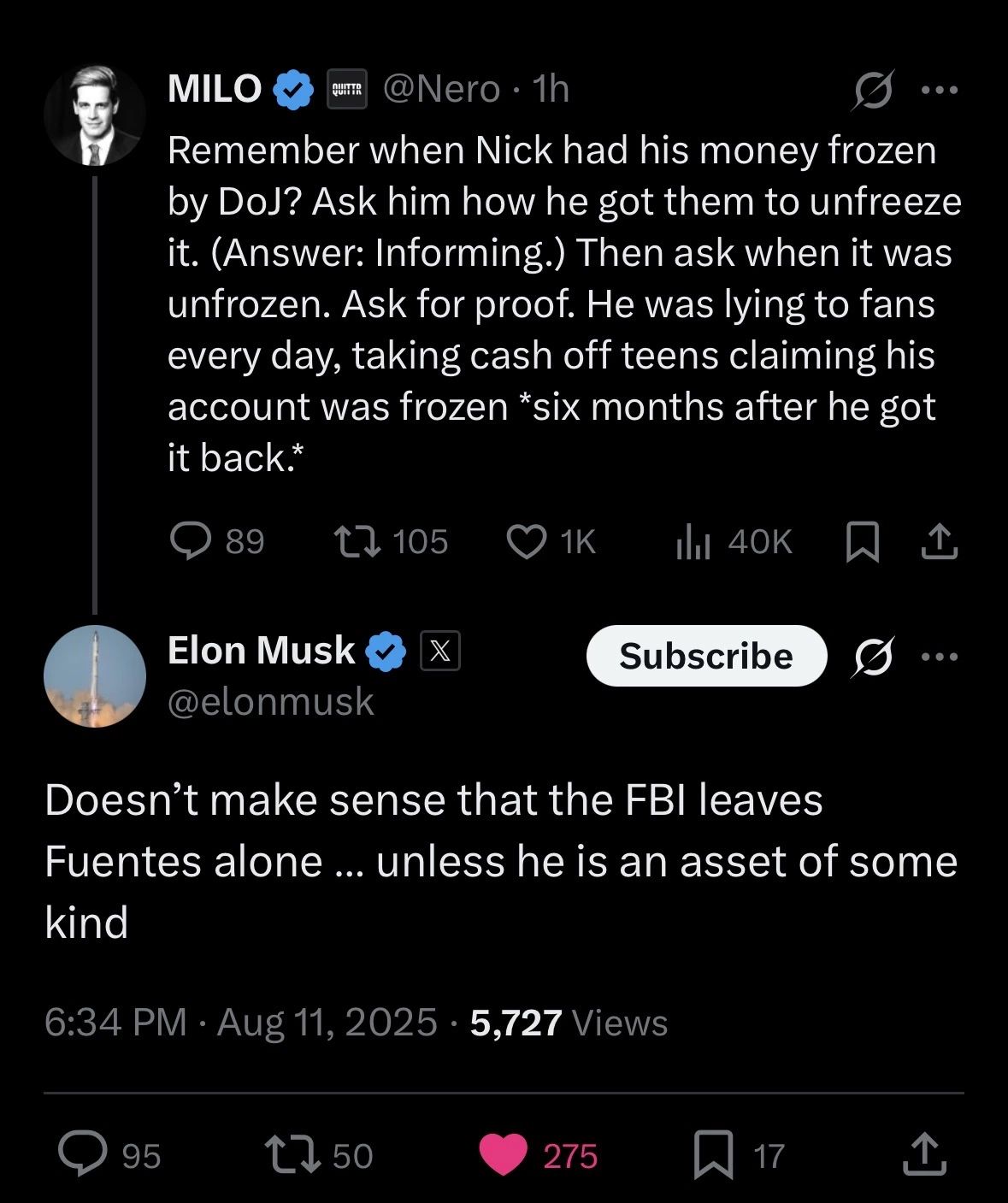Share Elon Musk's post
The width and height of the screenshot is (1008, 1203).
click(x=925, y=1154)
